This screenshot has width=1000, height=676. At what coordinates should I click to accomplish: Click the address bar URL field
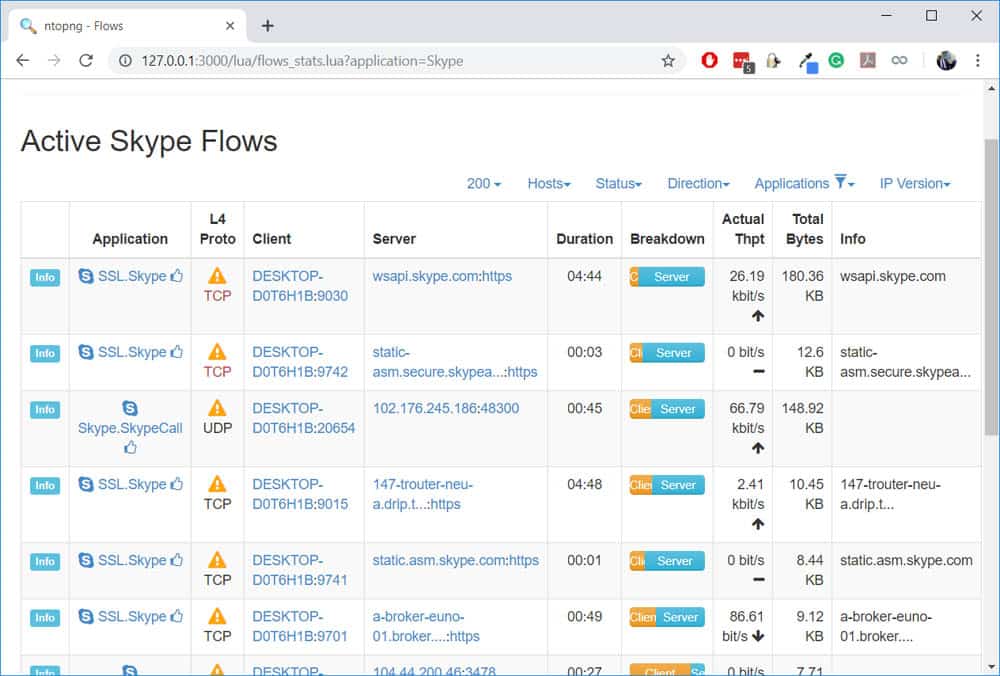click(395, 61)
